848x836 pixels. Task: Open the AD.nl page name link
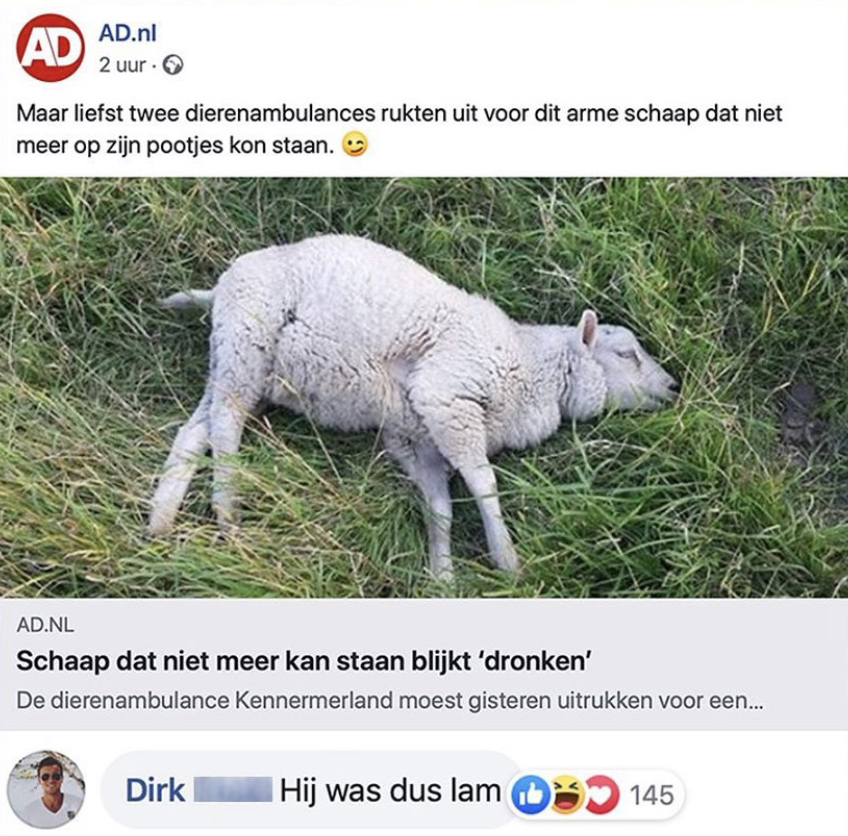tap(128, 34)
